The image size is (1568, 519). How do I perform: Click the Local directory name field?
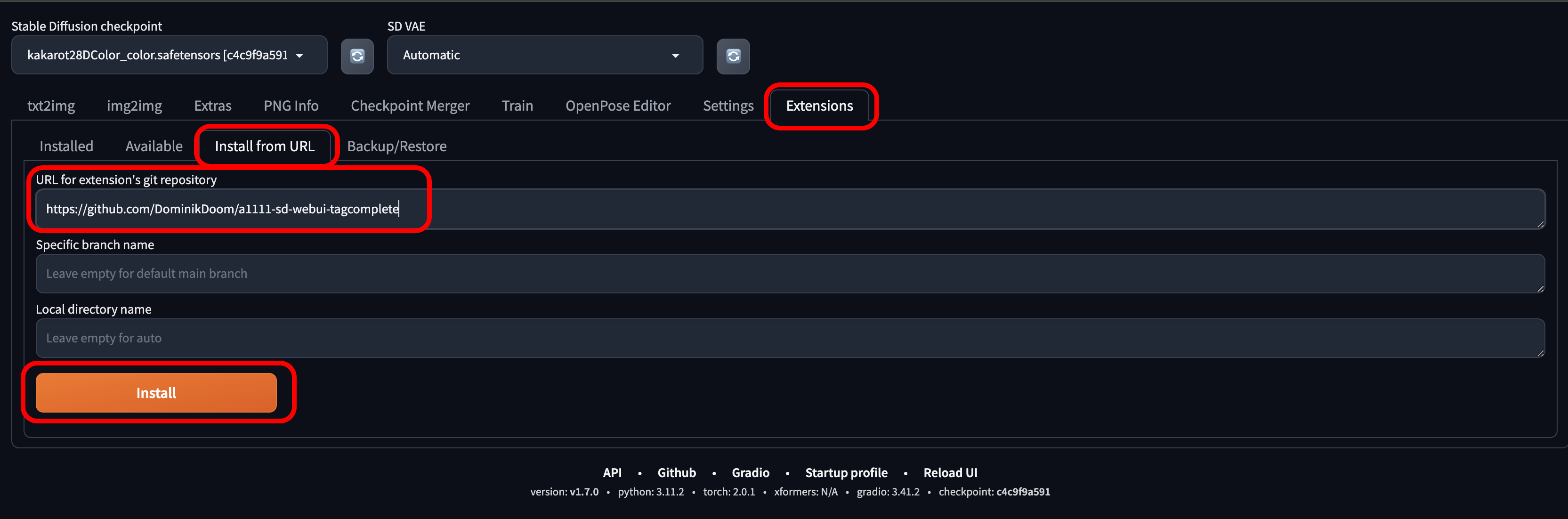click(x=790, y=338)
